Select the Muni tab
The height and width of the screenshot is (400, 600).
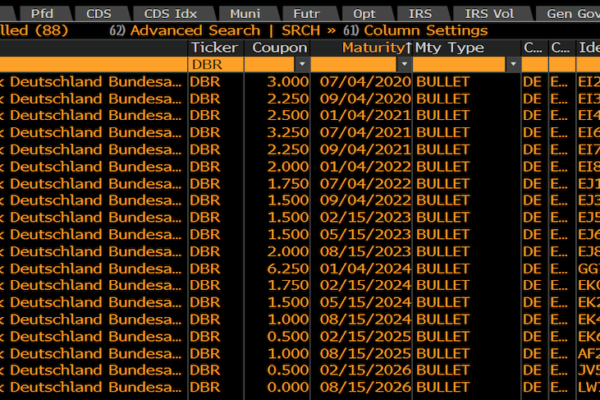243,13
